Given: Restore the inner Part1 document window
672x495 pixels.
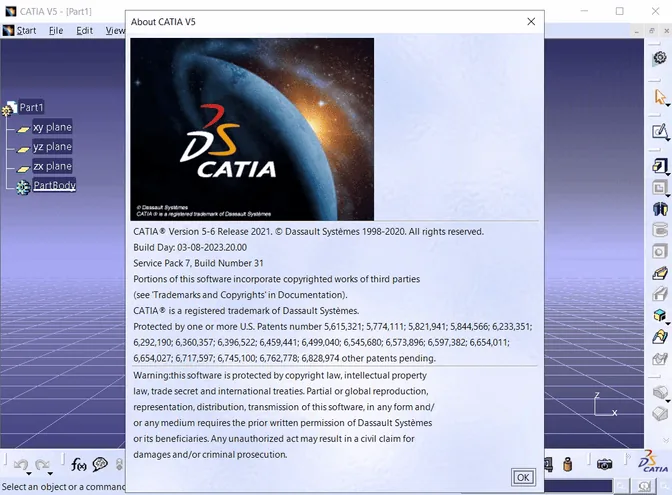Looking at the screenshot, I should click(x=651, y=30).
